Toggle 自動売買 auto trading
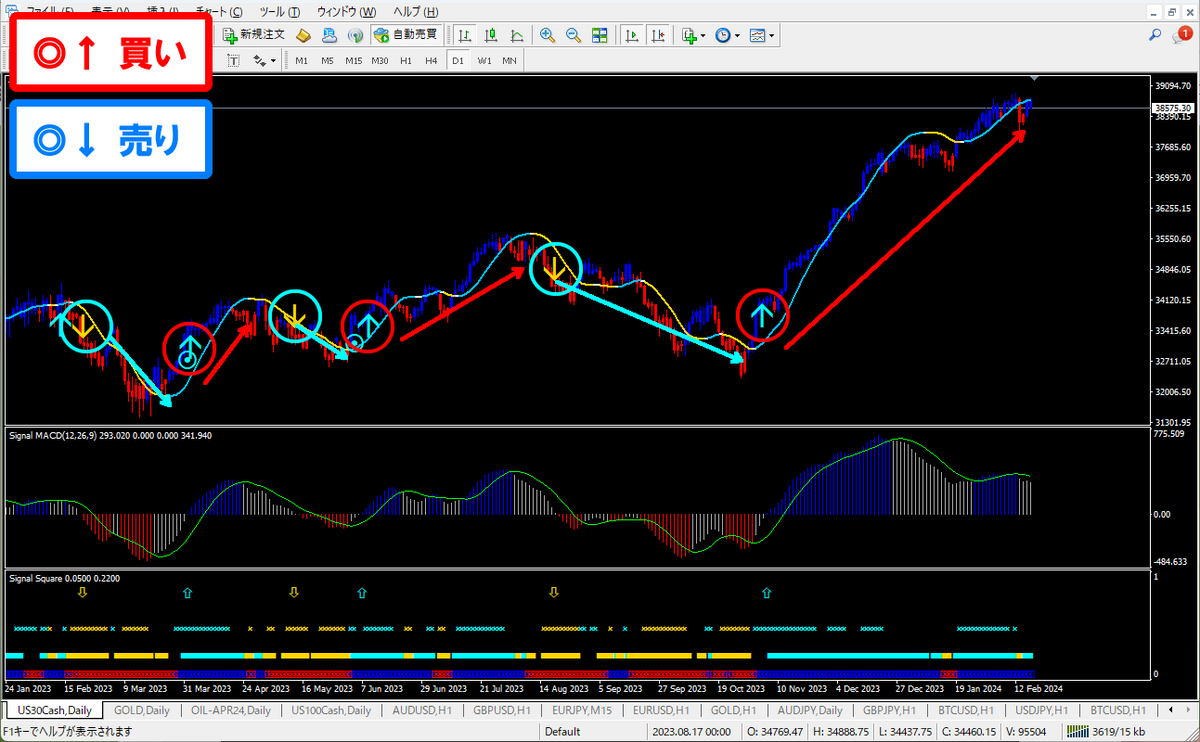The image size is (1200, 742). pos(406,35)
